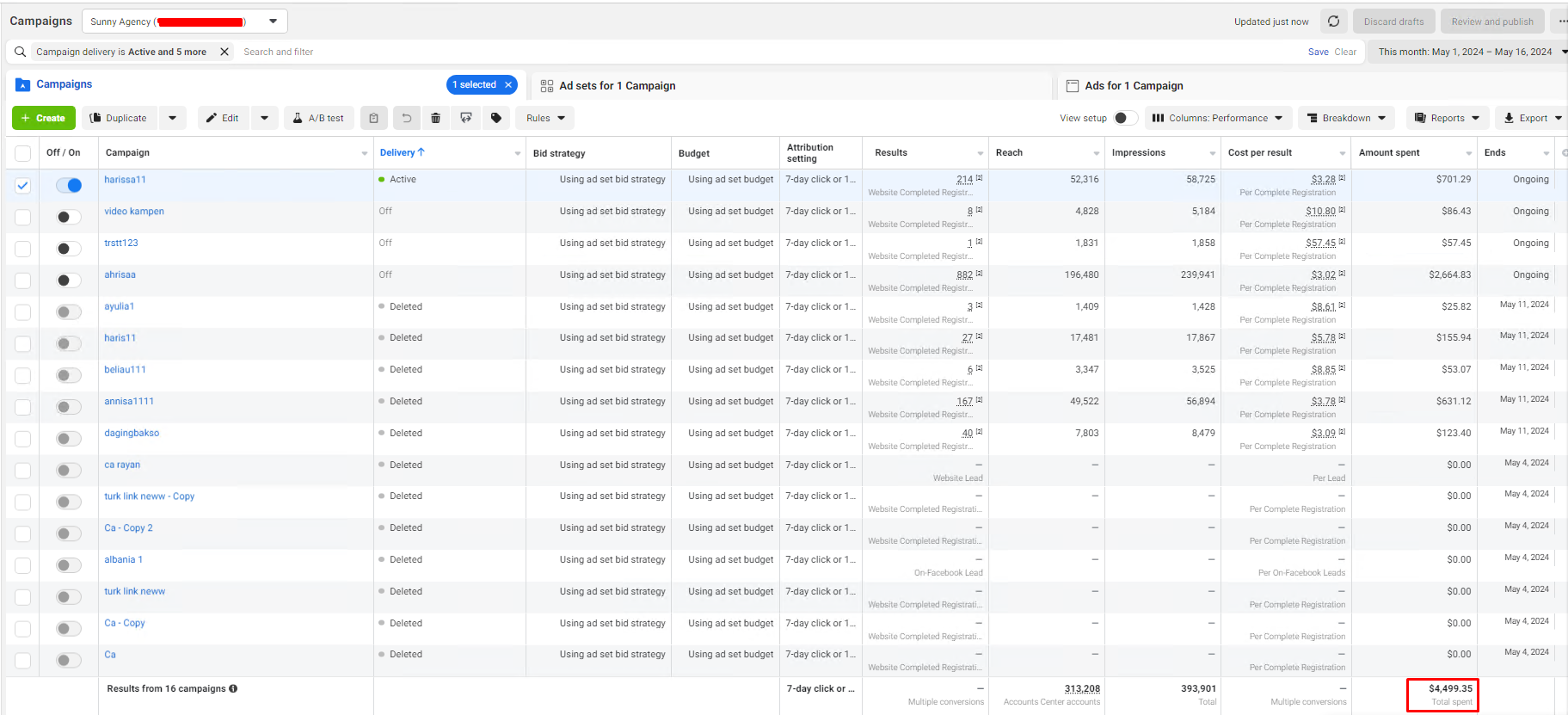
Task: Tick the select-all header checkbox
Action: coord(23,153)
